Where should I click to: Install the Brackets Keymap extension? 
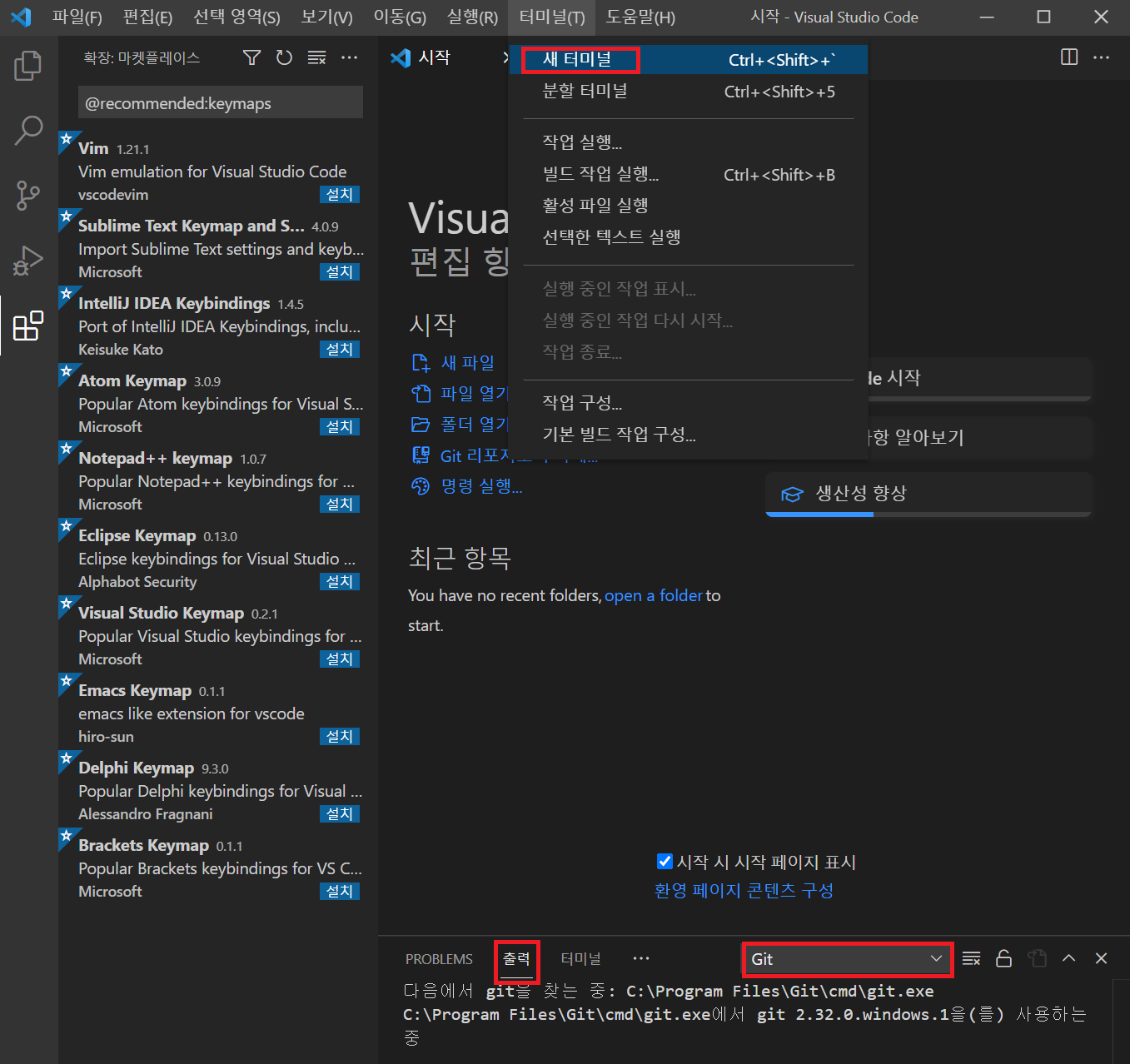pos(340,892)
